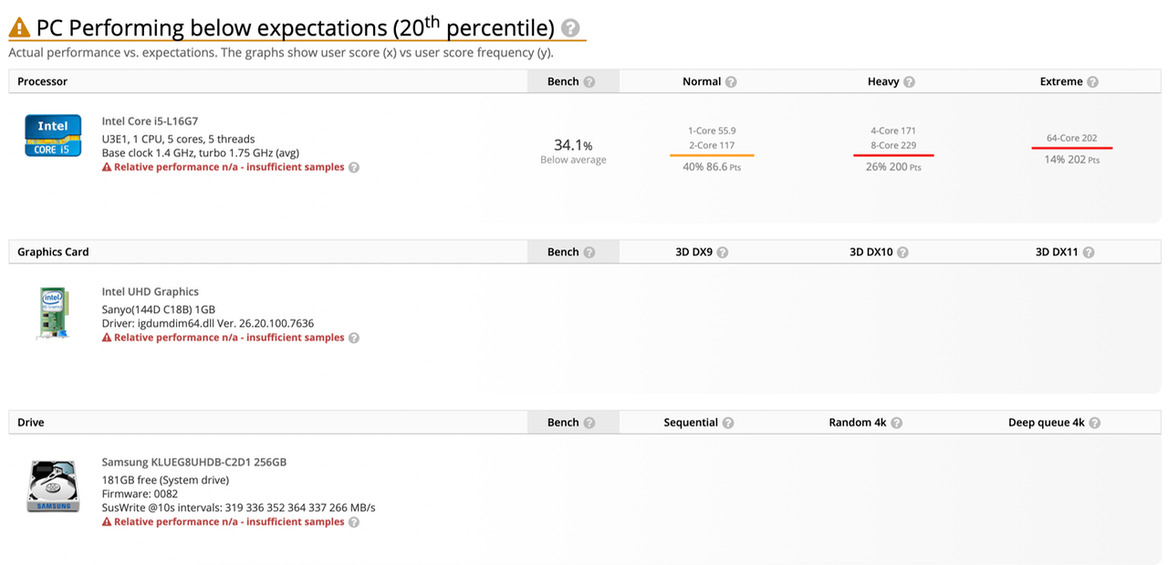Open help icon after graphics insufficient samples warning
The height and width of the screenshot is (565, 1168).
click(x=355, y=338)
